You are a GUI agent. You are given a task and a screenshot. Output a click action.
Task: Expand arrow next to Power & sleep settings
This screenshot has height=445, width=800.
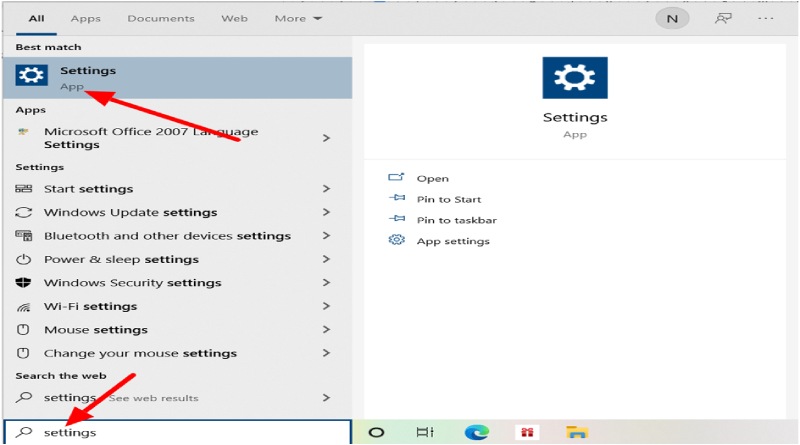tap(327, 259)
